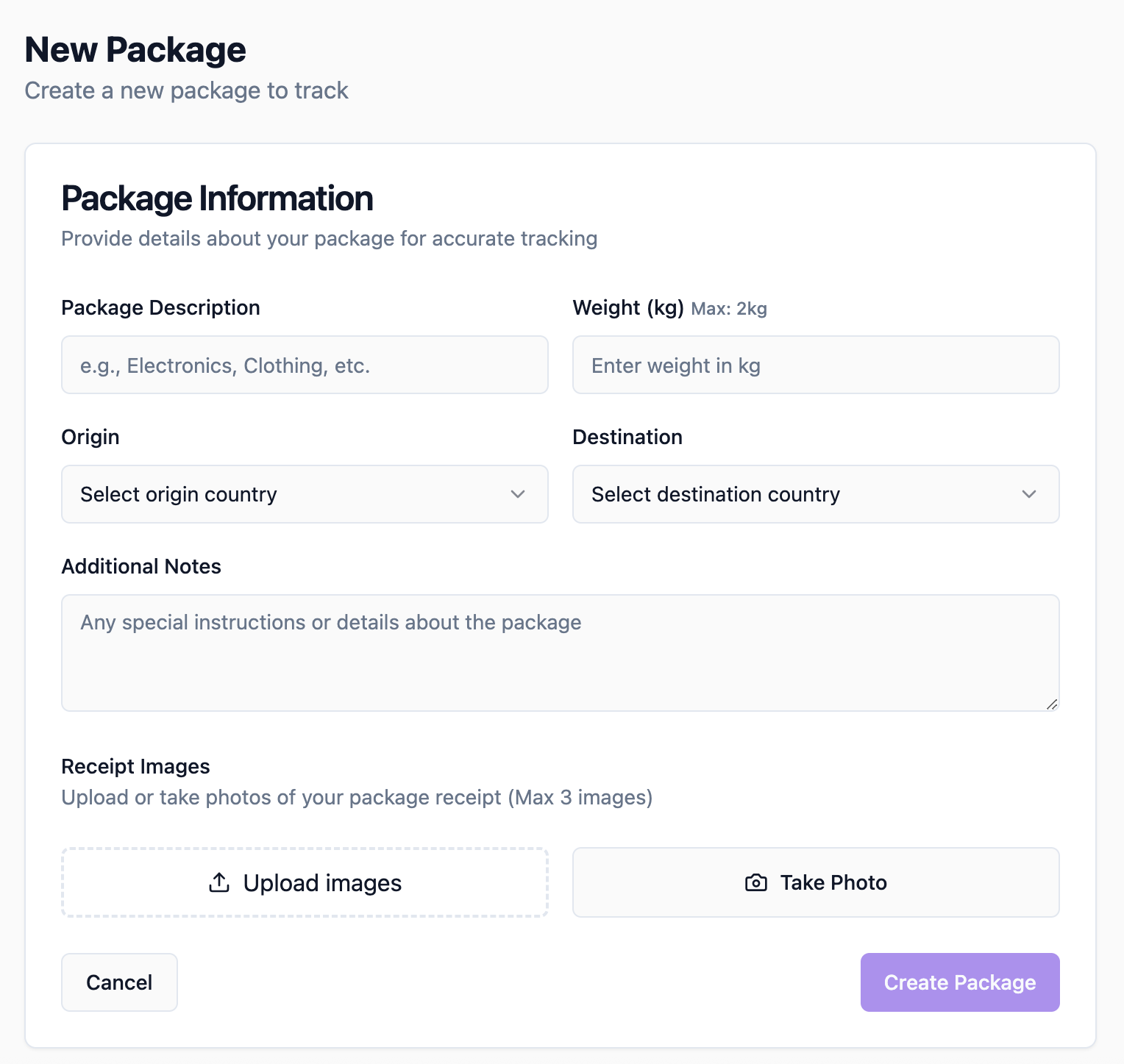Focus the Package Description text field
Screen dimensions: 1124x1064
pyautogui.click(x=304, y=365)
